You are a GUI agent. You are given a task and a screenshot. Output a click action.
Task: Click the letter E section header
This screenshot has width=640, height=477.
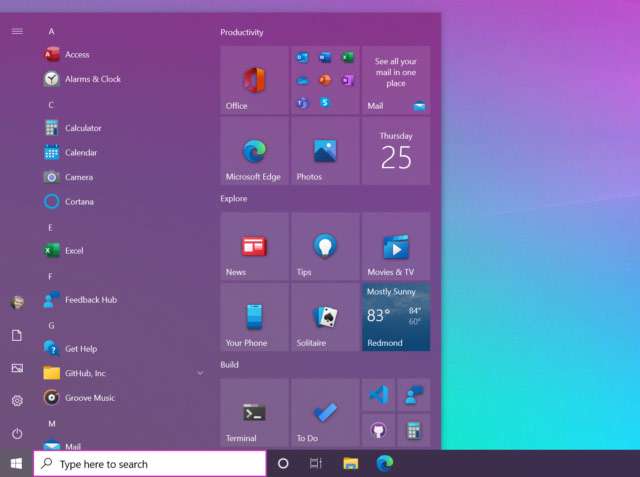coord(50,227)
